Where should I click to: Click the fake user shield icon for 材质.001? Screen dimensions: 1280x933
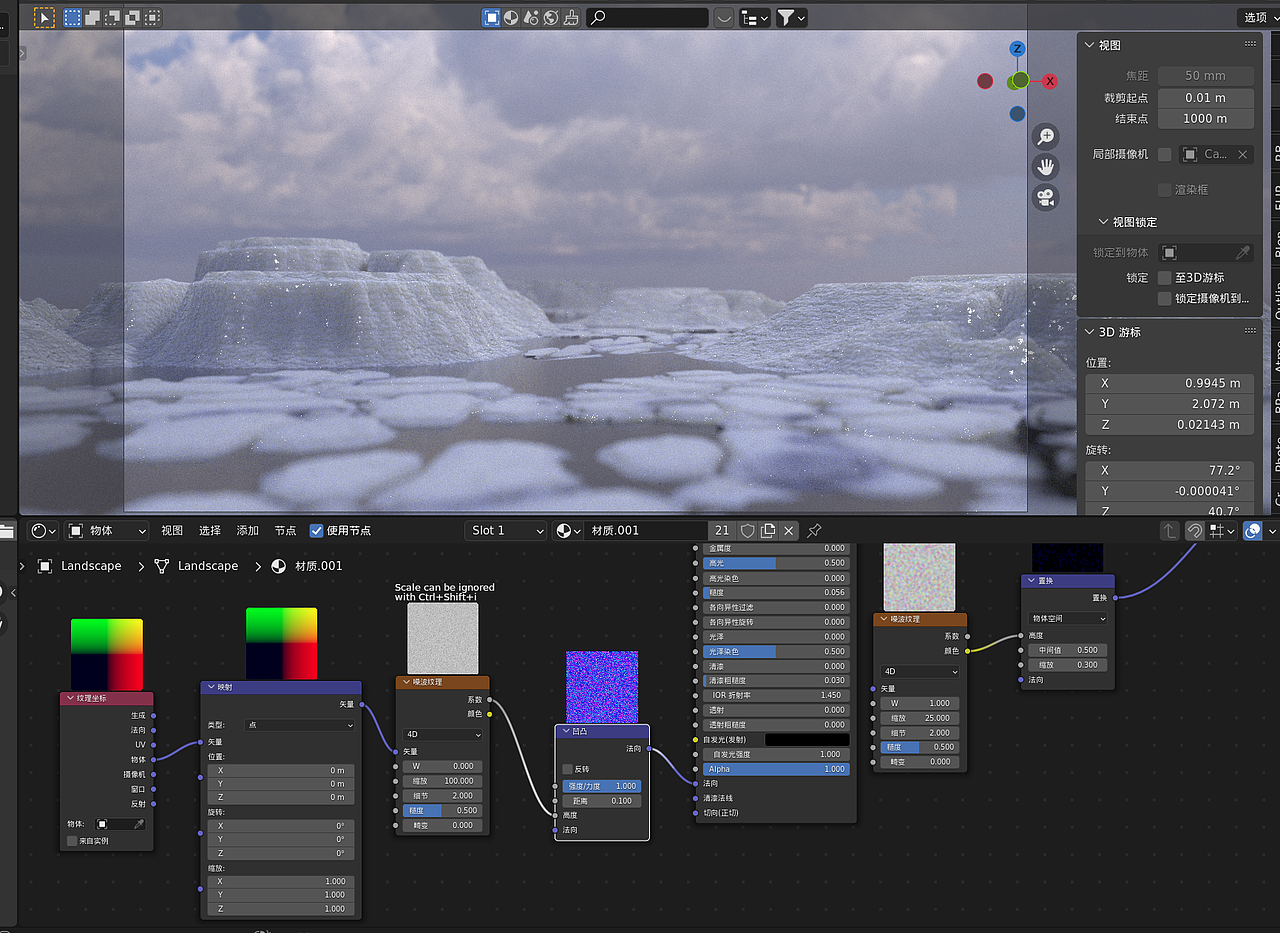point(747,530)
